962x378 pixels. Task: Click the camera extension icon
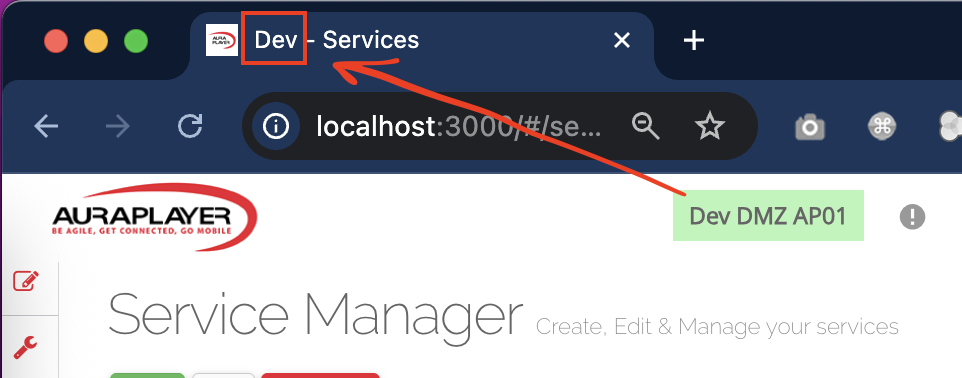point(810,127)
